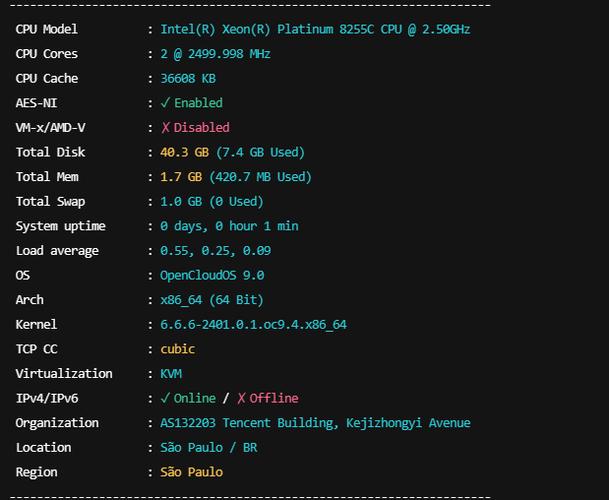The image size is (609, 500).
Task: Select the '40.3 GB' disk size
Action: click(184, 152)
